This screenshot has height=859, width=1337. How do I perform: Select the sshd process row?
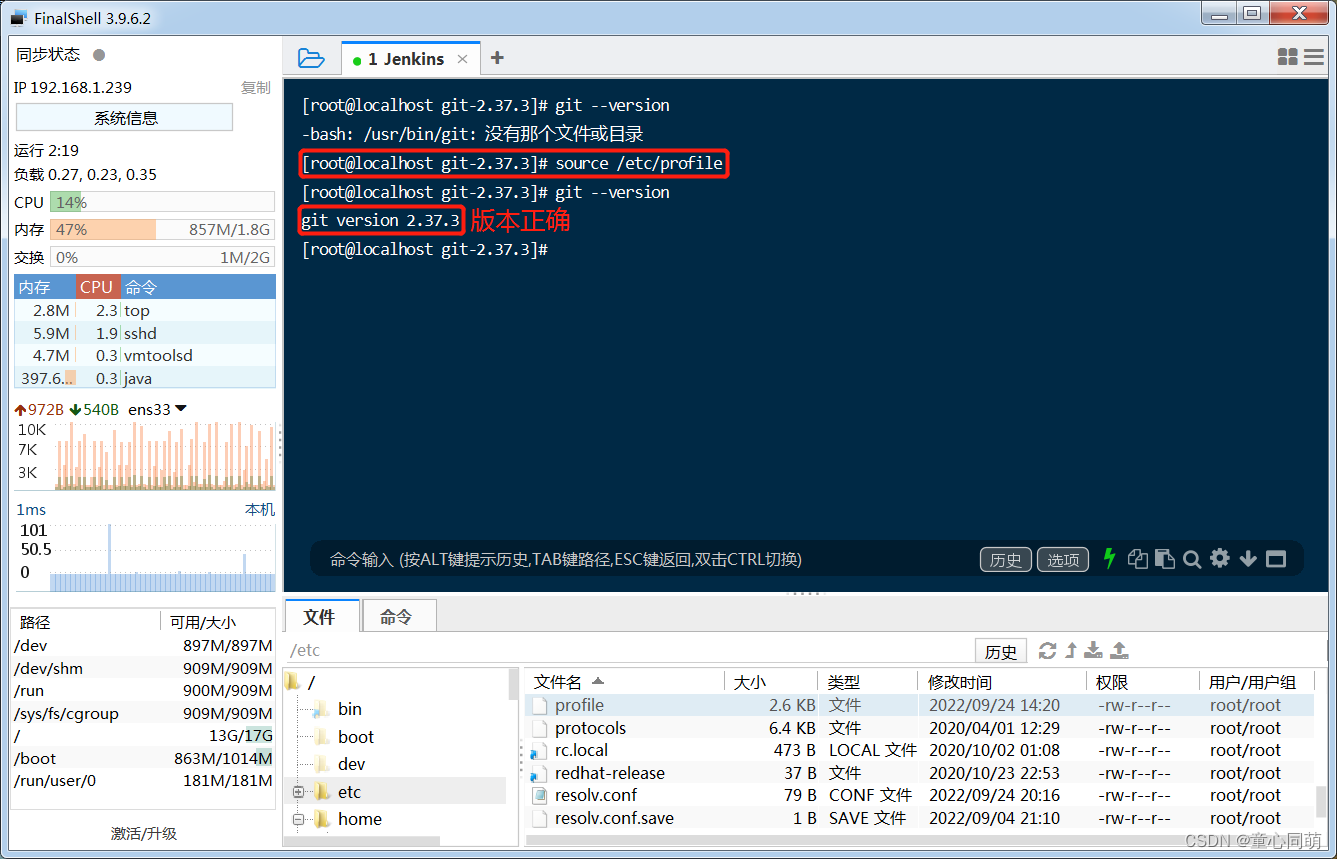point(145,333)
